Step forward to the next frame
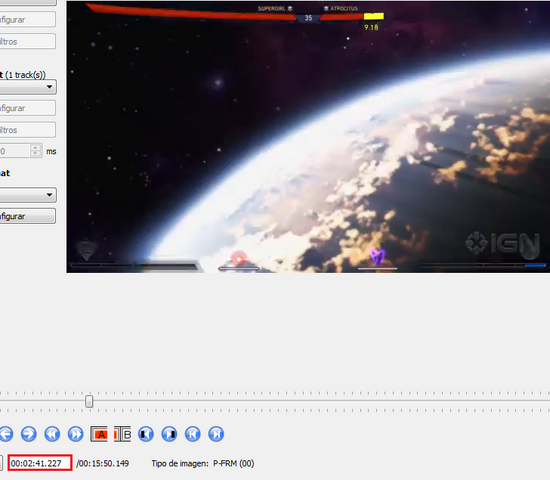Viewport: 550px width, 480px height. click(x=29, y=434)
